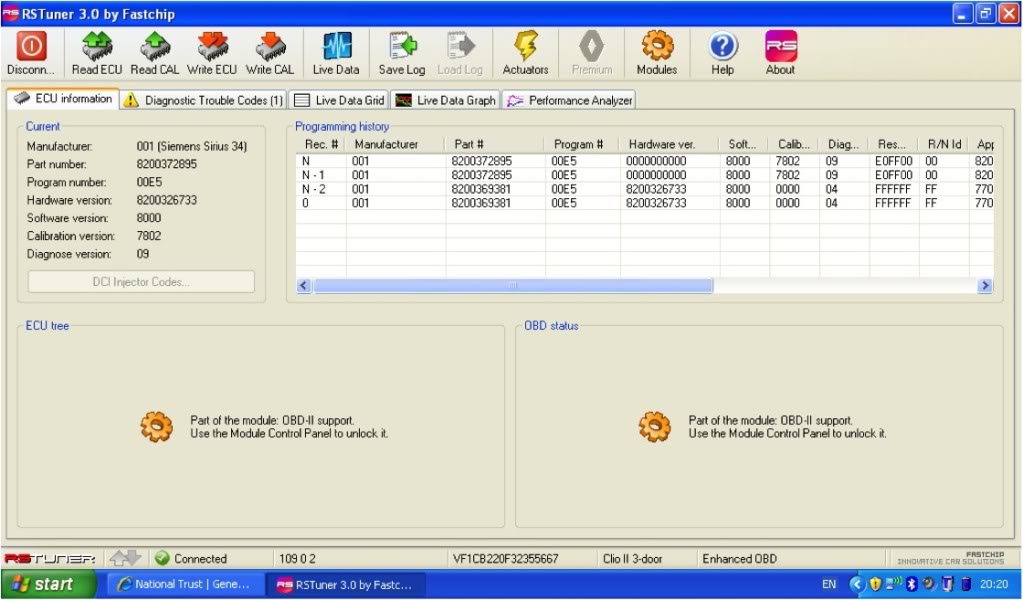1023x600 pixels.
Task: View the About dialog
Action: coord(779,52)
